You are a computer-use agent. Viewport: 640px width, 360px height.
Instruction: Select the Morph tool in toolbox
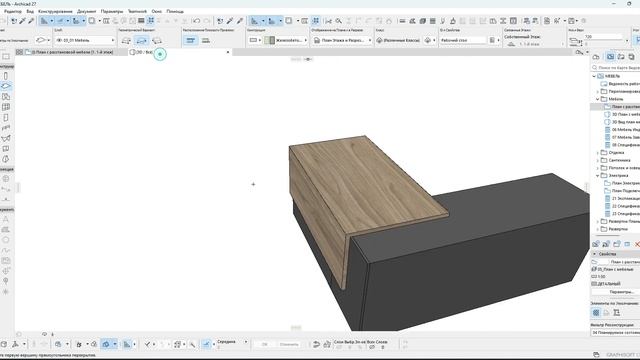(6, 159)
